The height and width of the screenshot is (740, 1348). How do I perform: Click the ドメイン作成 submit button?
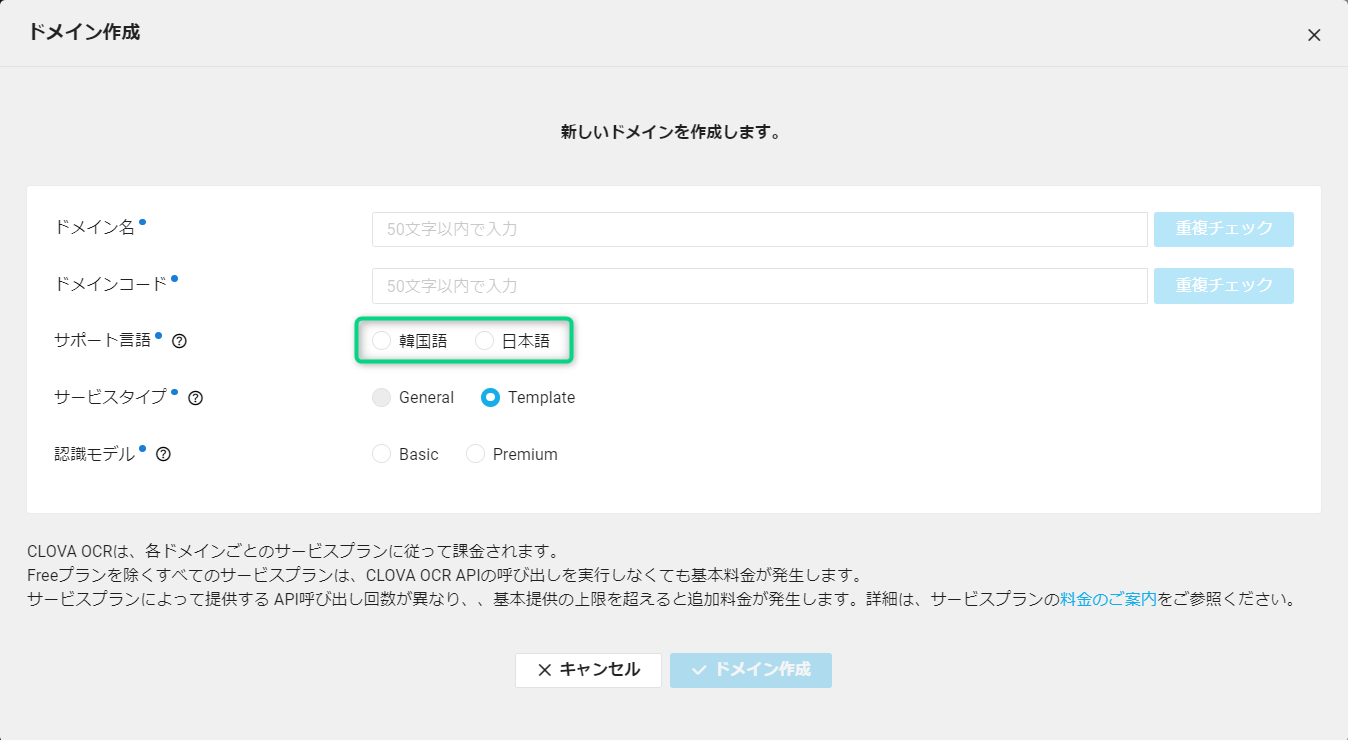click(x=751, y=670)
